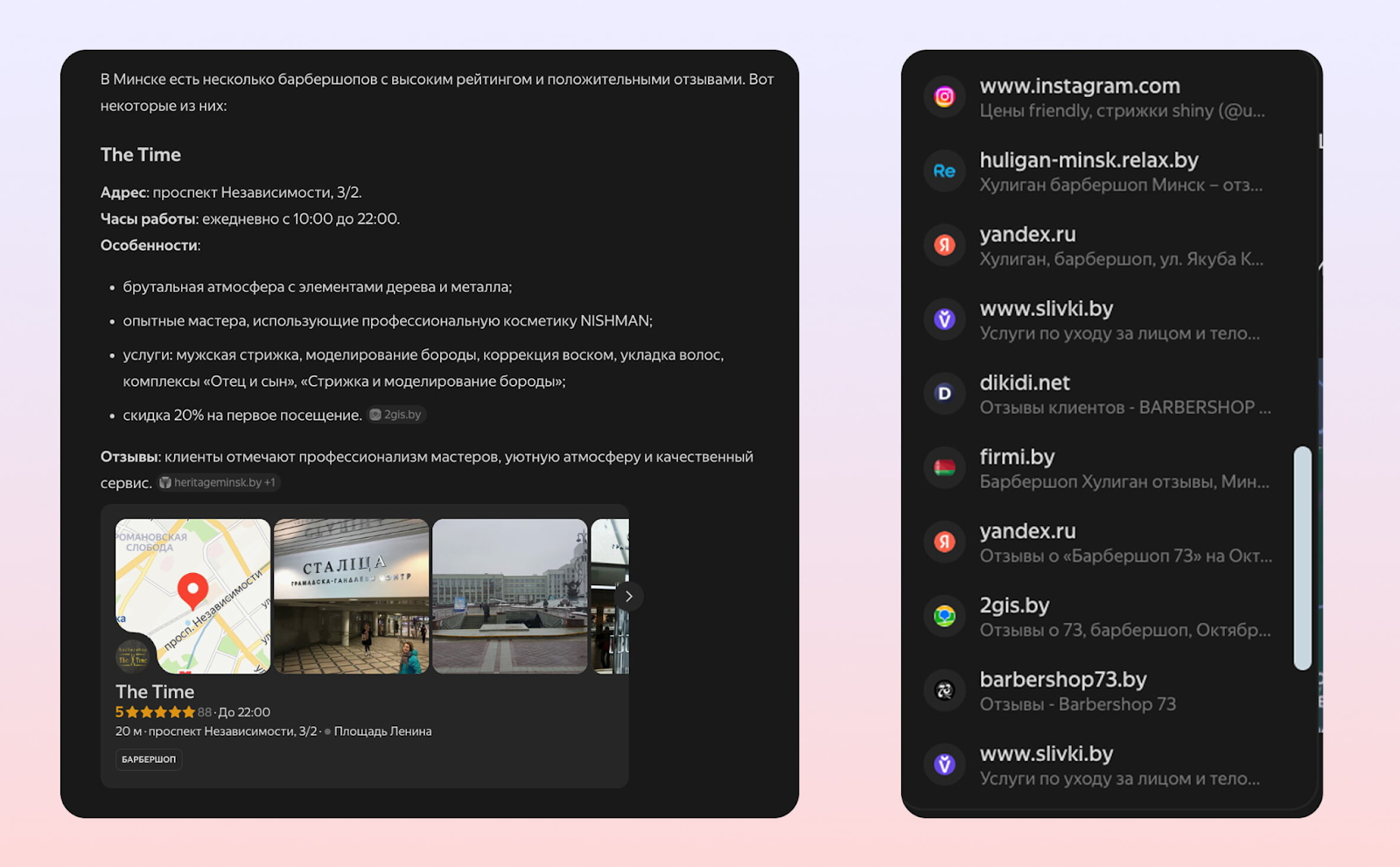Click the intro sentence 'В Минске есть несколько барбершопов'

[x=437, y=93]
